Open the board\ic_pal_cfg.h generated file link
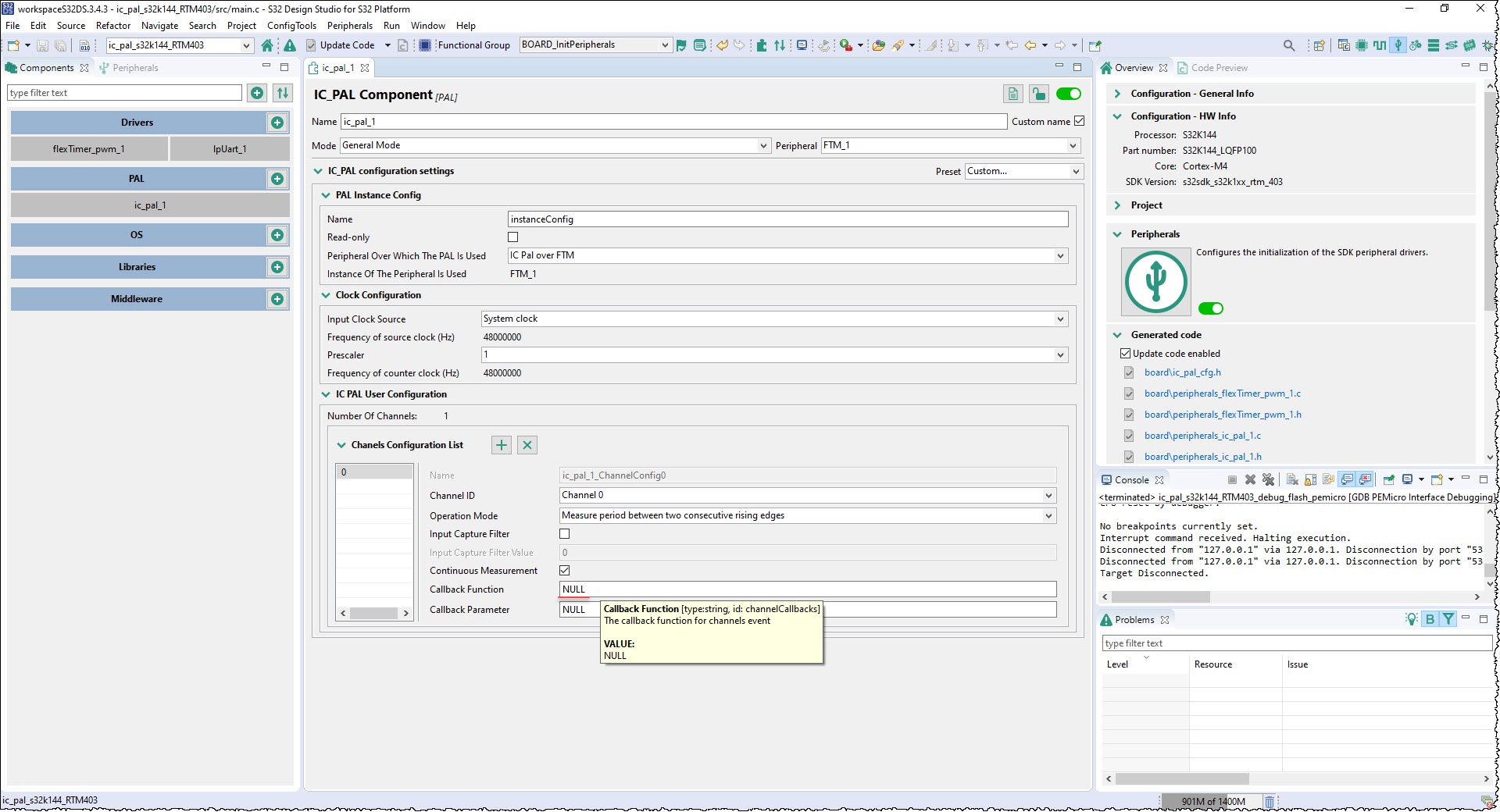The width and height of the screenshot is (1500, 812). tap(1182, 372)
